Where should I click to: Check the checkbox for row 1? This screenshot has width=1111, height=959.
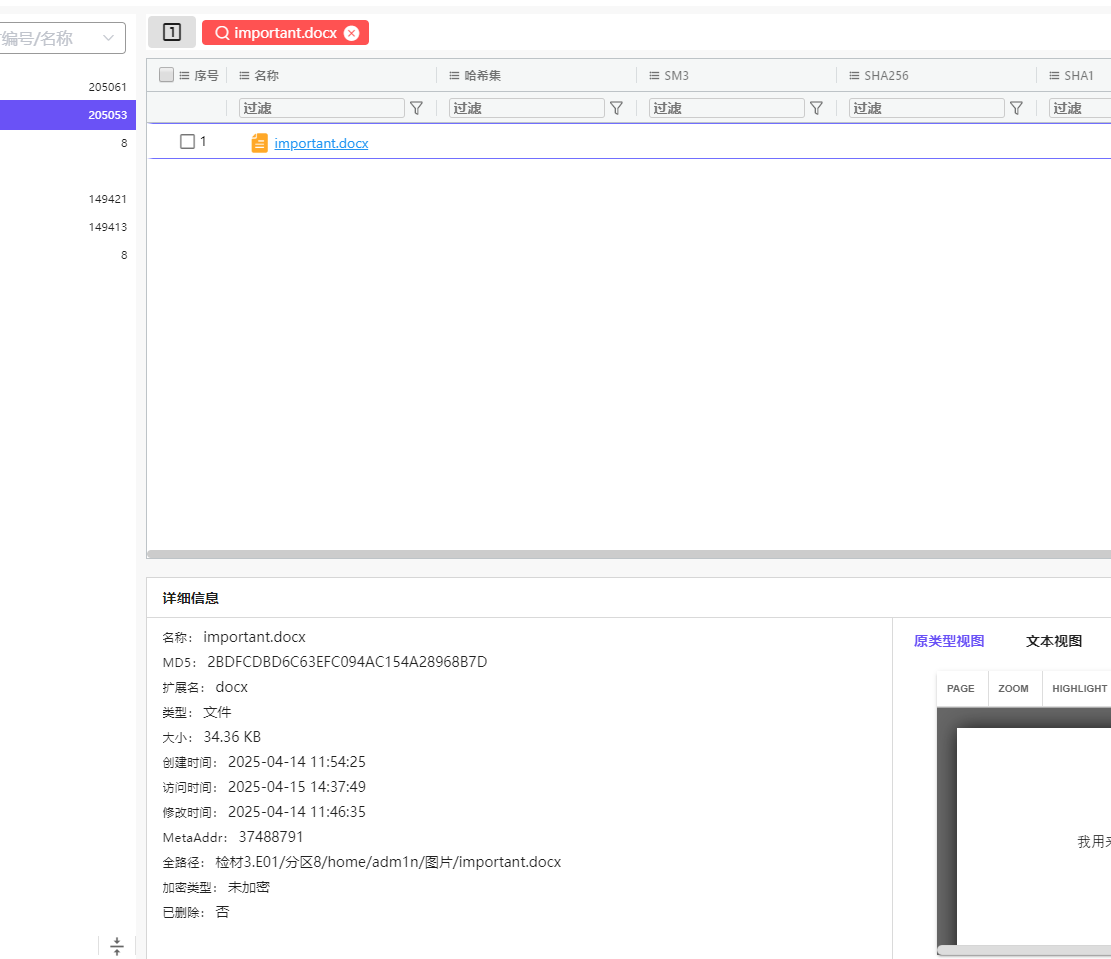pos(187,142)
